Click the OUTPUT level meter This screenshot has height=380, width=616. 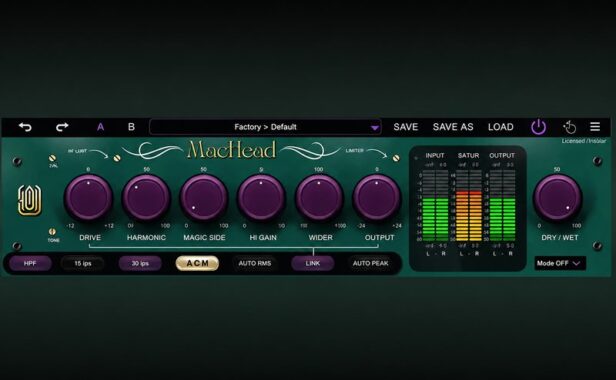[x=502, y=206]
